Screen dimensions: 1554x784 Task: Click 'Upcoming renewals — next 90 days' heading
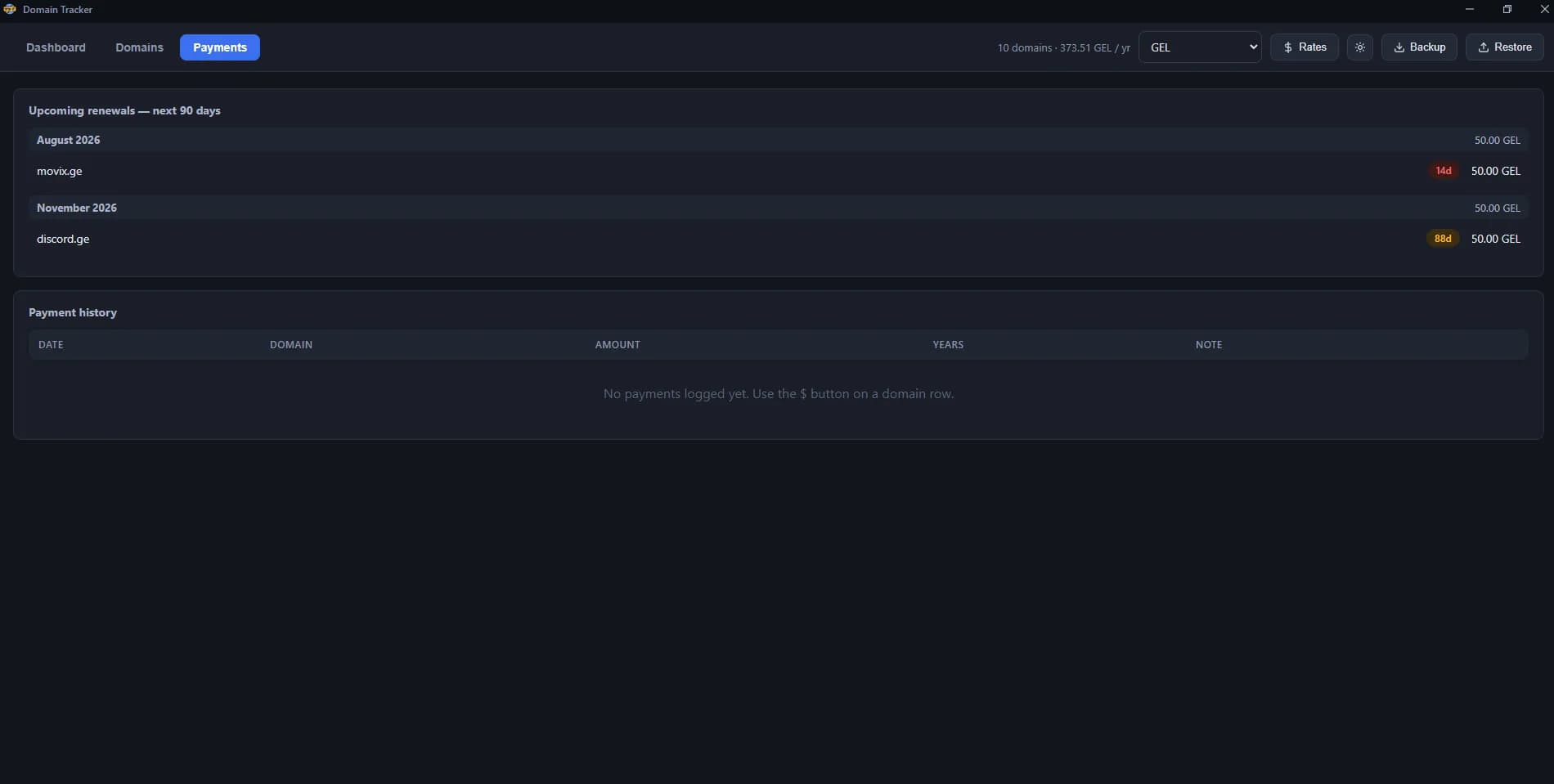tap(124, 110)
